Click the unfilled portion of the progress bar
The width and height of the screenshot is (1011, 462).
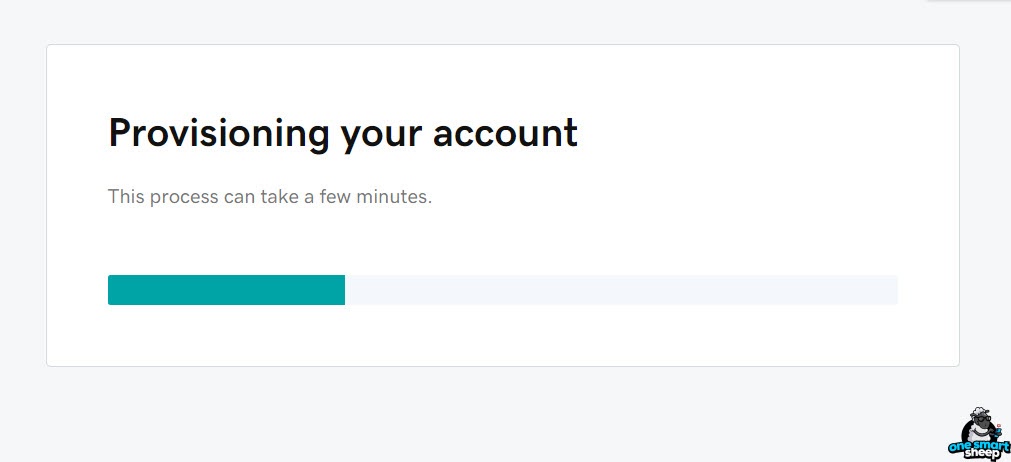[621, 290]
